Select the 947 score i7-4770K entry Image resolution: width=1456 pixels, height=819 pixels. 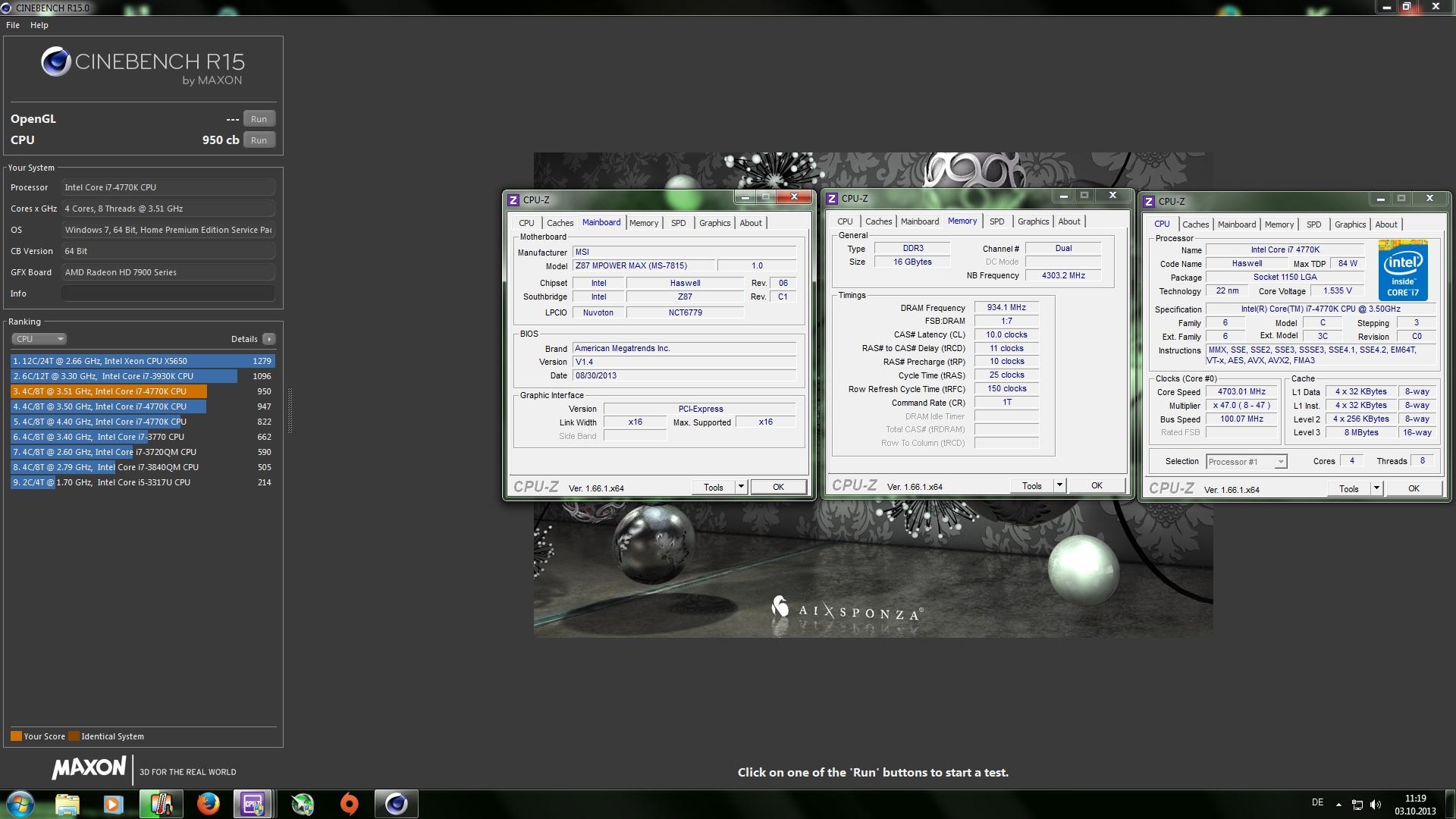pyautogui.click(x=143, y=406)
